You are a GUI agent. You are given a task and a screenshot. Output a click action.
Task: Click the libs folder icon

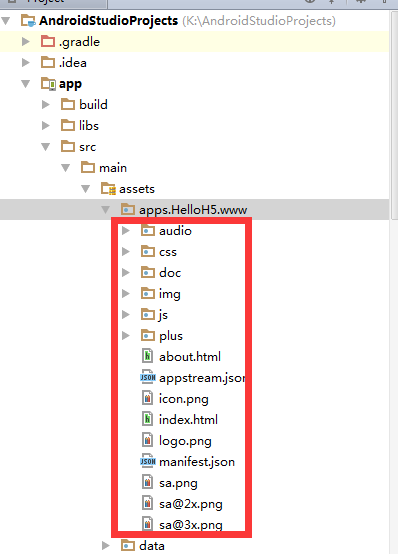point(68,125)
